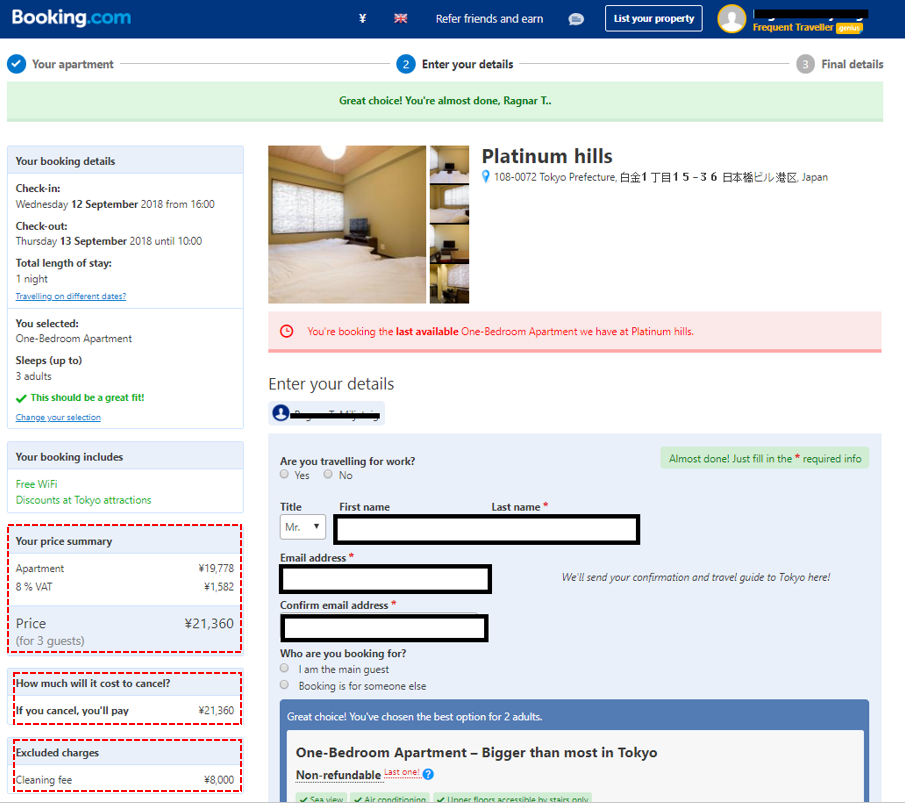Click the Email address field
Viewport: 905px width, 803px height.
tap(386, 579)
